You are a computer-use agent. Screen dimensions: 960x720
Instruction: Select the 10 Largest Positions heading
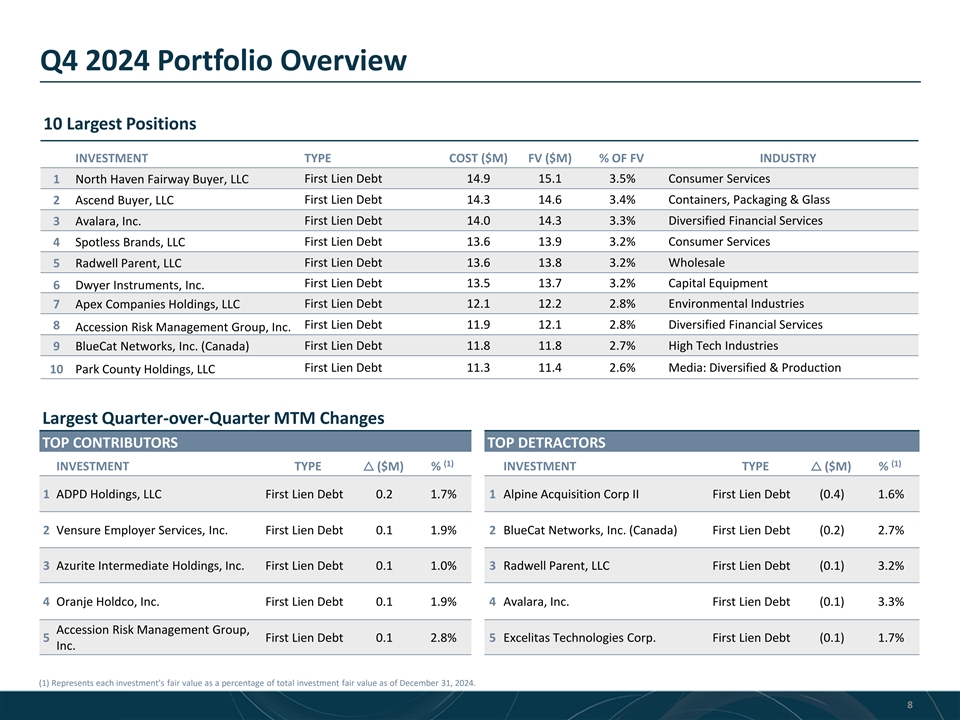pyautogui.click(x=120, y=124)
